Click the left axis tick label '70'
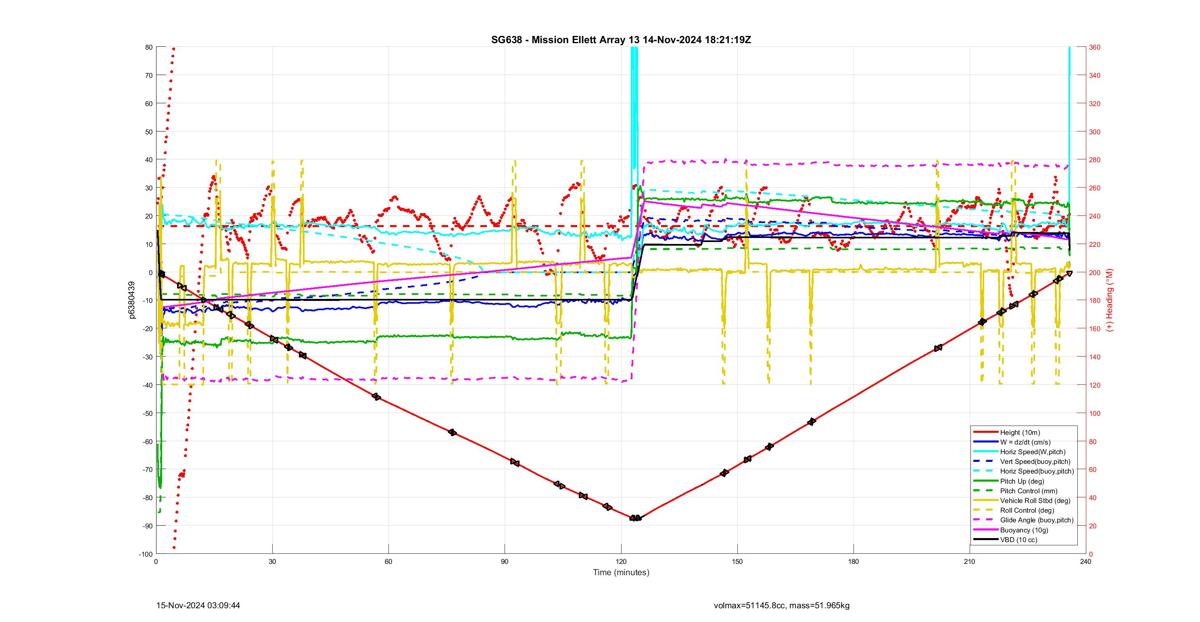This screenshot has height=622, width=1200. pyautogui.click(x=148, y=75)
